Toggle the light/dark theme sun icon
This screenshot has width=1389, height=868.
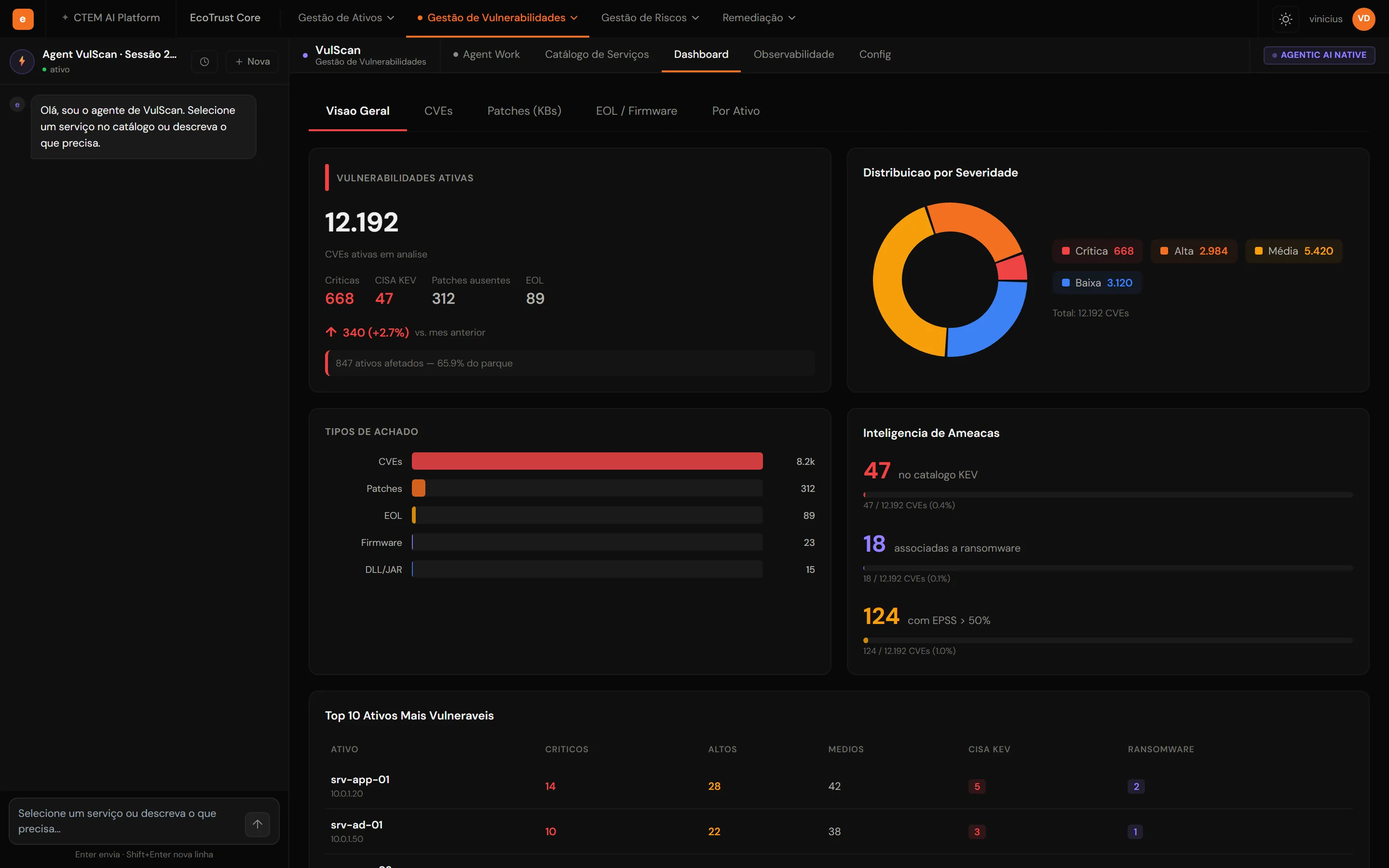tap(1286, 19)
